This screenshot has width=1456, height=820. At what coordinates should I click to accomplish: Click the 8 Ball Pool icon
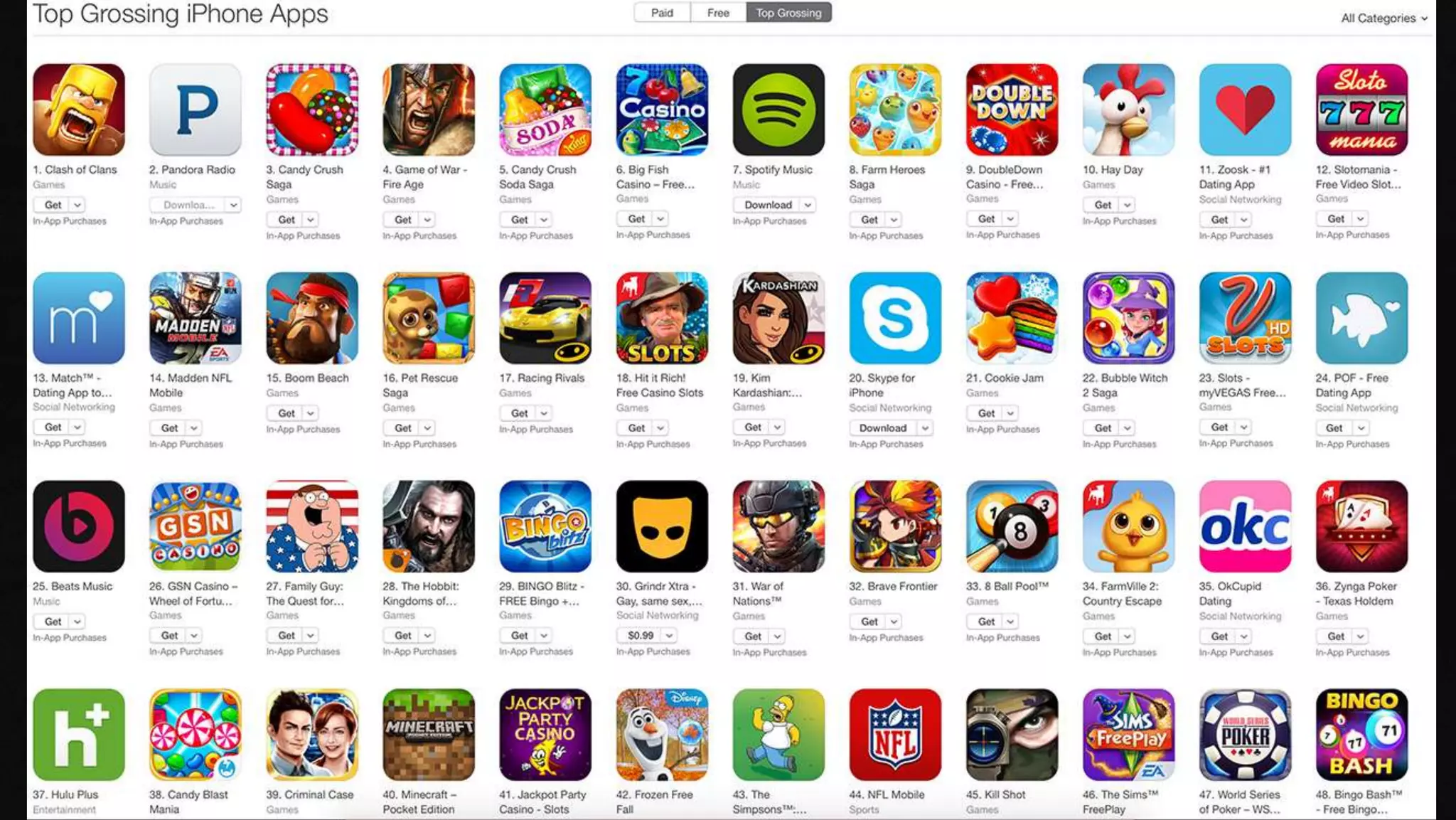[1012, 526]
